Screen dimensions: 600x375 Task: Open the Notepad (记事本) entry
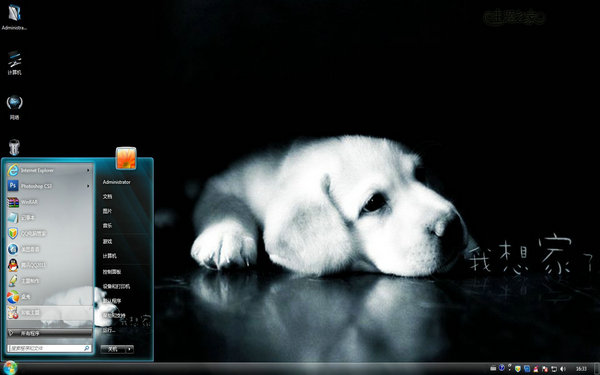[49, 217]
